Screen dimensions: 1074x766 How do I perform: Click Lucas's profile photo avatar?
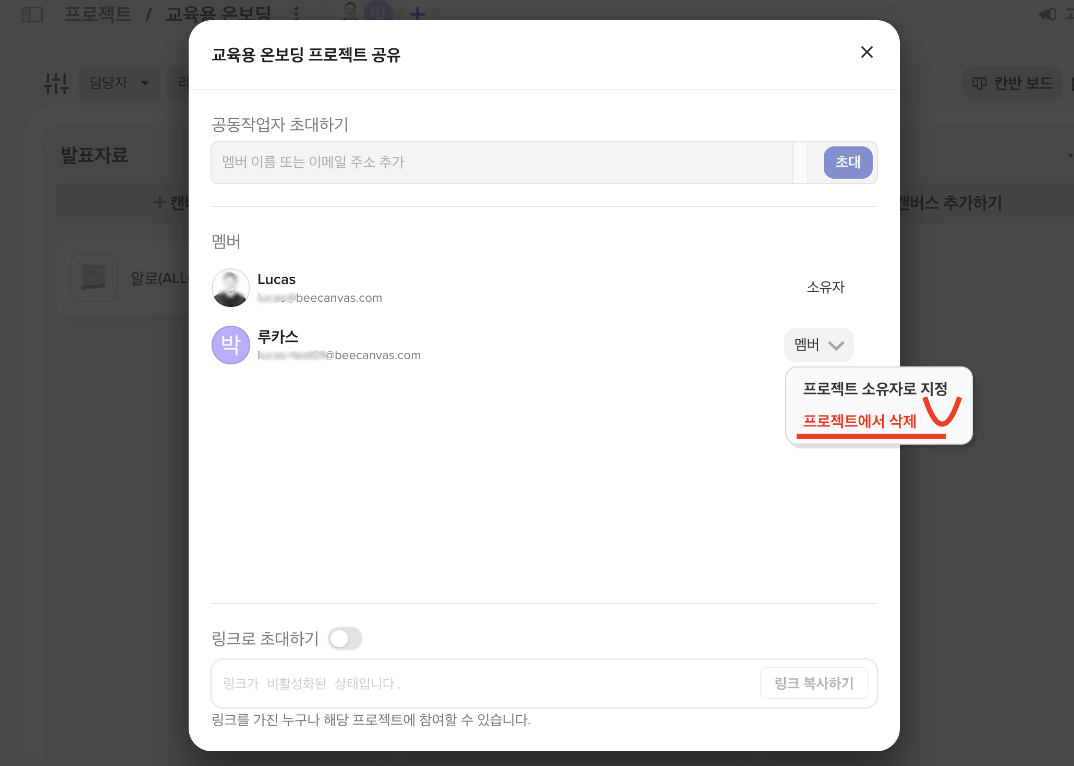click(231, 288)
